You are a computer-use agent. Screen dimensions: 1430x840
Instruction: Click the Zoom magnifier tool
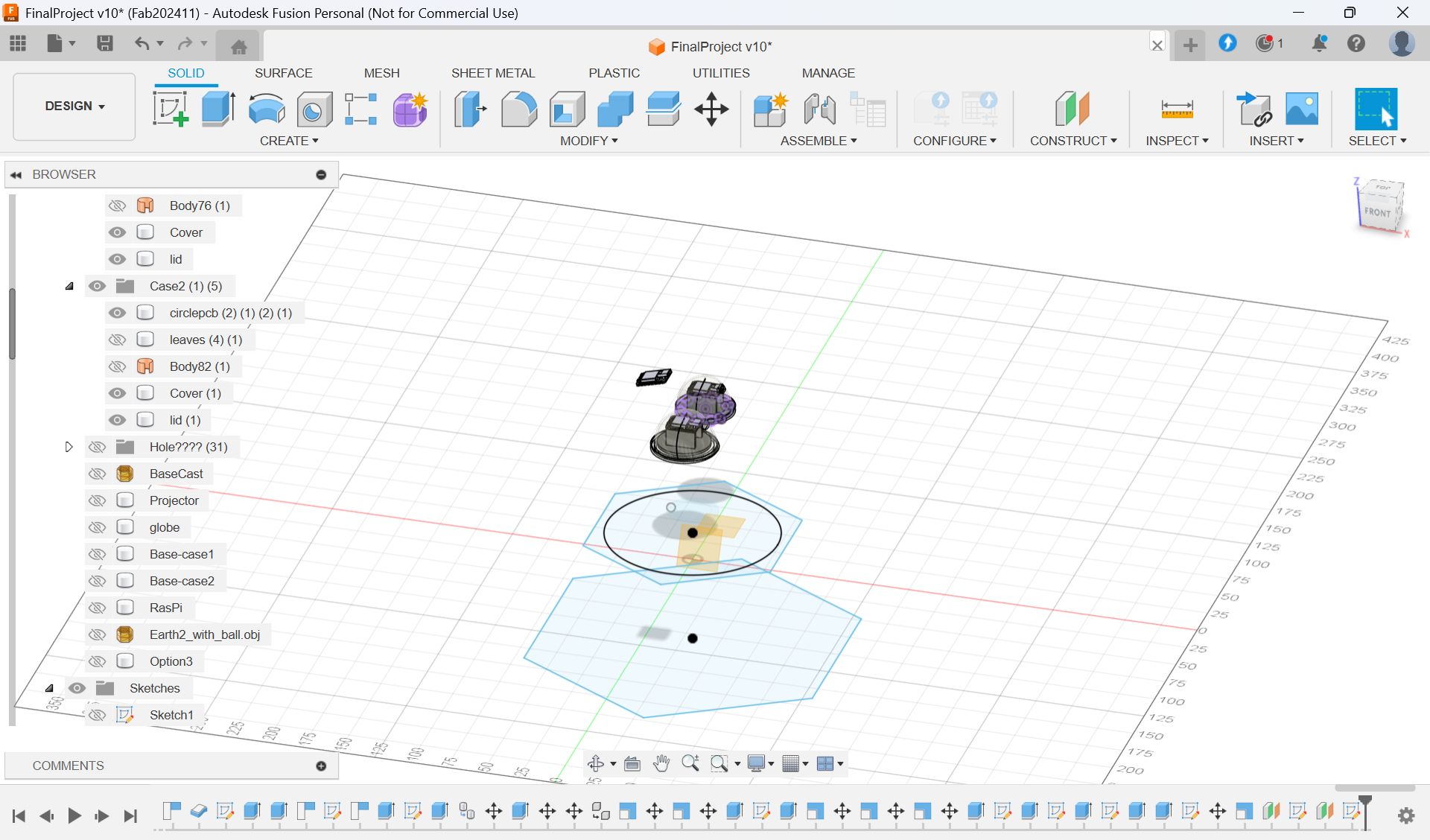tap(690, 763)
